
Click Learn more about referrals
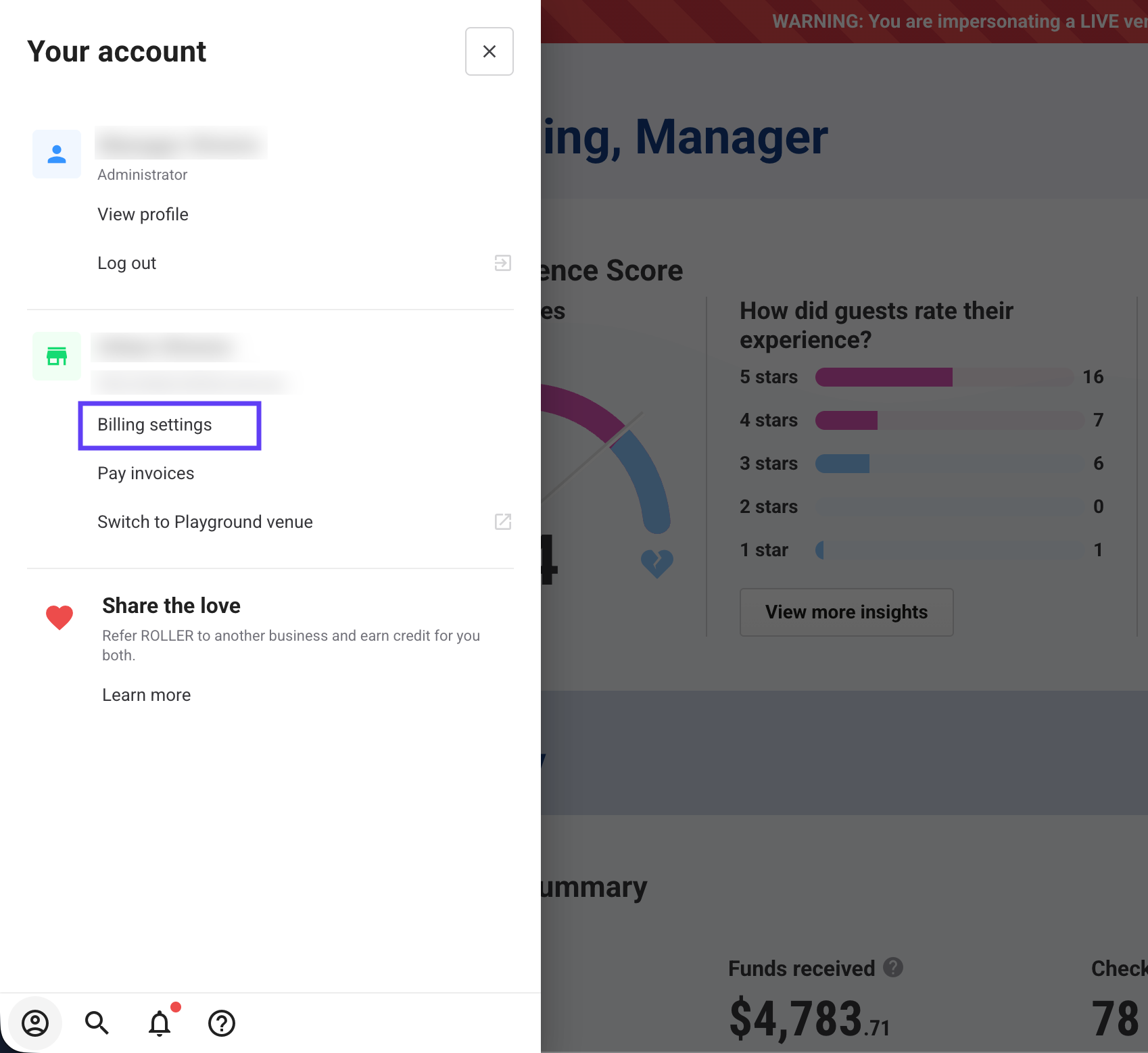tap(147, 695)
